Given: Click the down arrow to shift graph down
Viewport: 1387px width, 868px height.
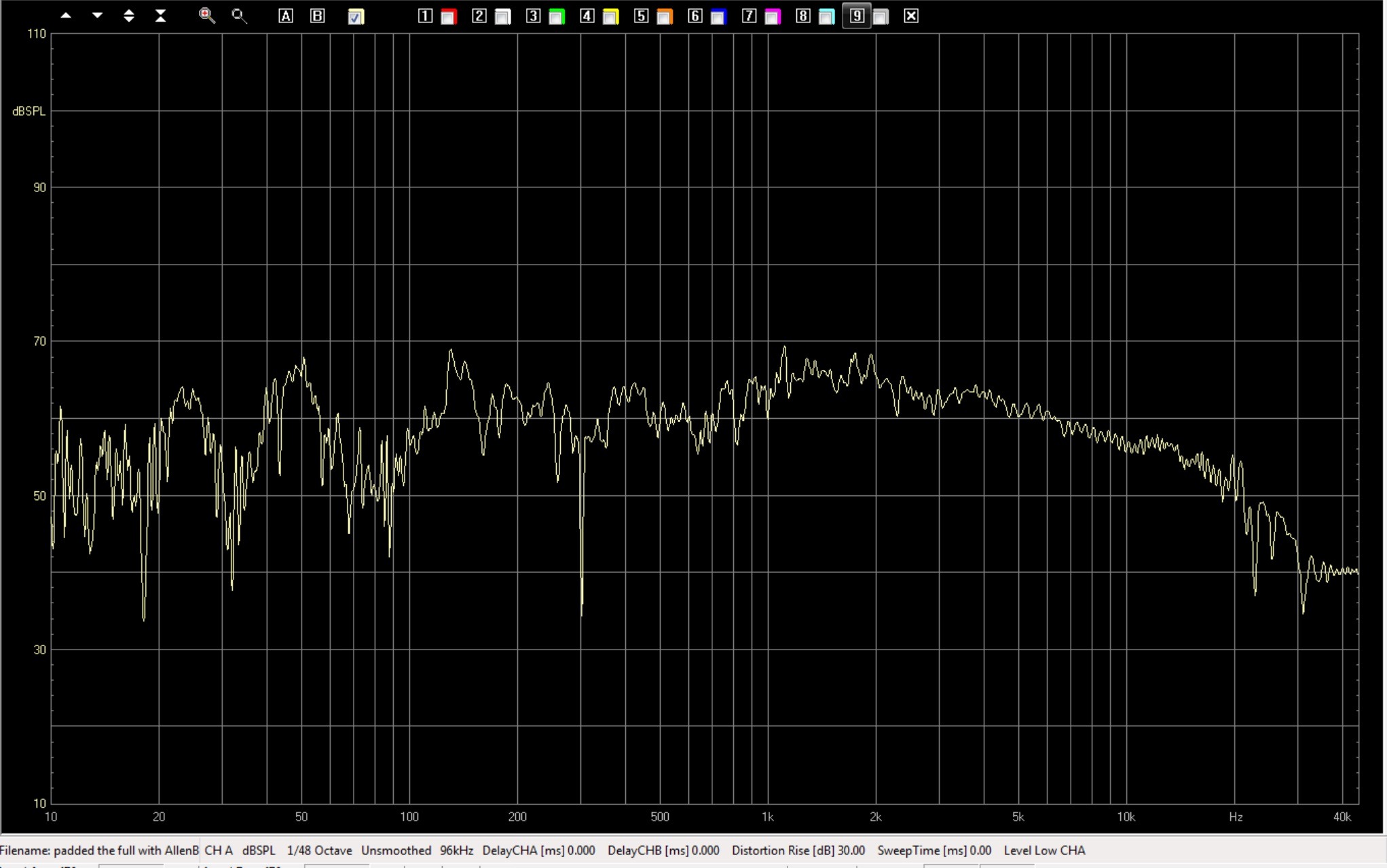Looking at the screenshot, I should point(97,16).
